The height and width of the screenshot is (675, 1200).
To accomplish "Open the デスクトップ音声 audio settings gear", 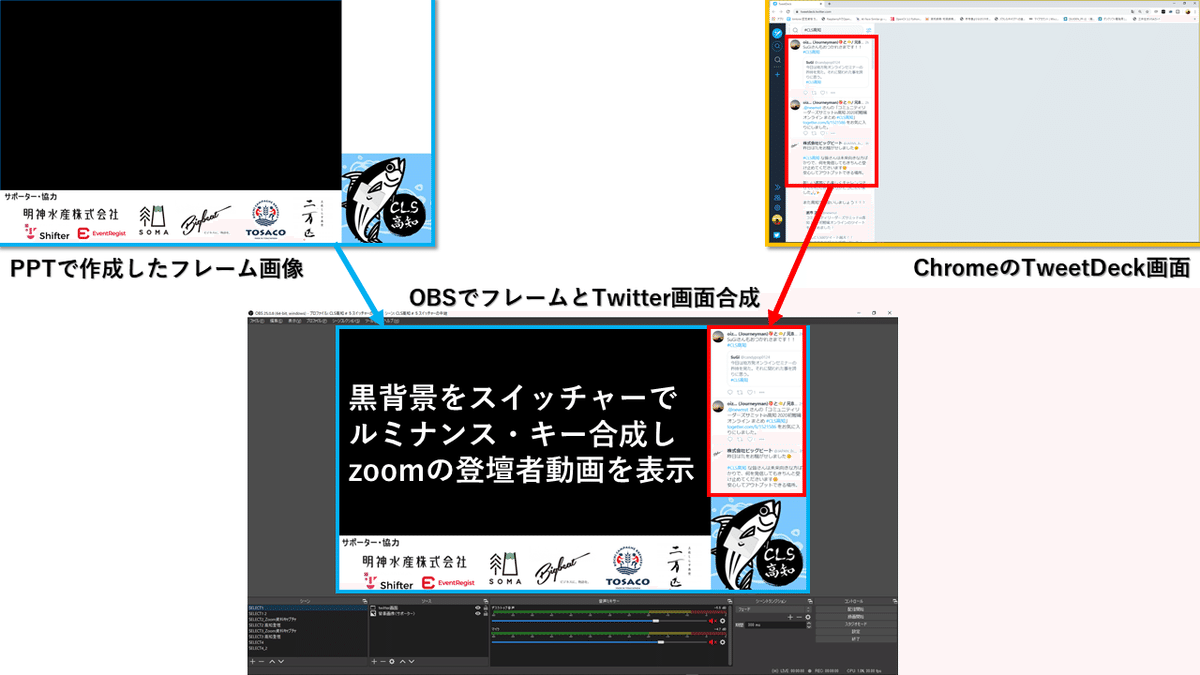I will 722,621.
